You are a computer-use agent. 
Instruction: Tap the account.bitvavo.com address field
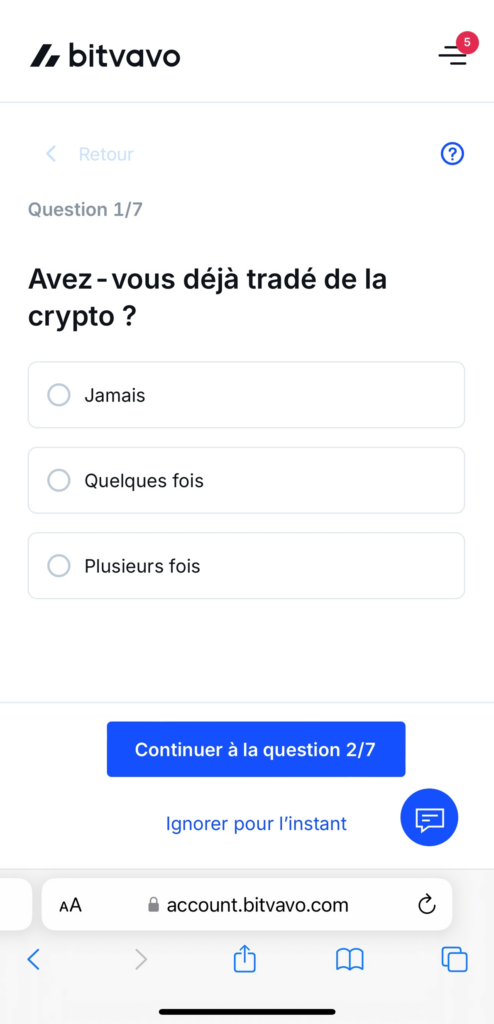pyautogui.click(x=248, y=904)
